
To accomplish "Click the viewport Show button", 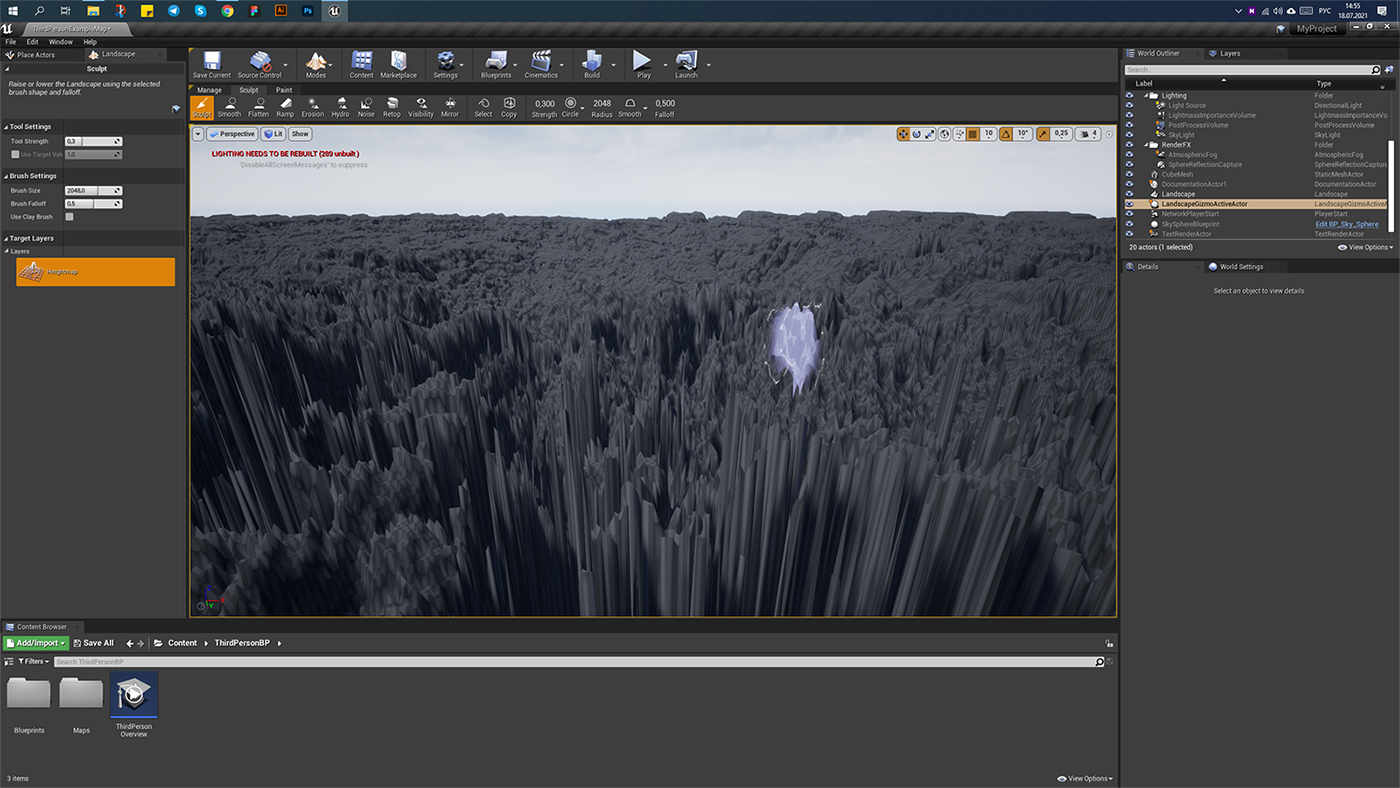I will pos(300,133).
